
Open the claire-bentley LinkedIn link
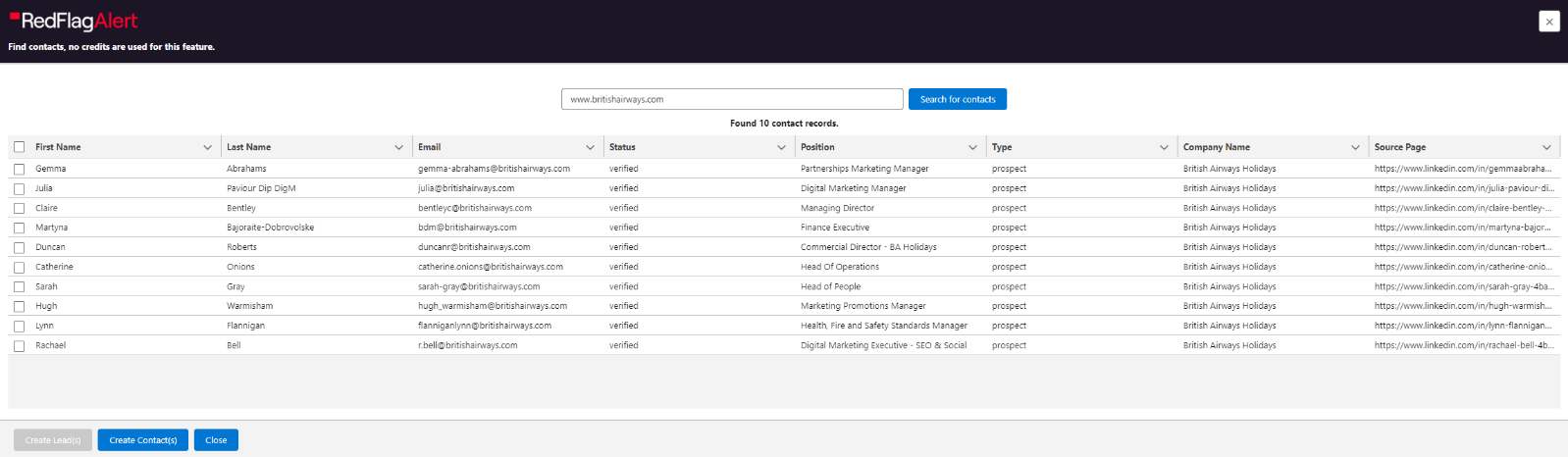click(x=1463, y=208)
